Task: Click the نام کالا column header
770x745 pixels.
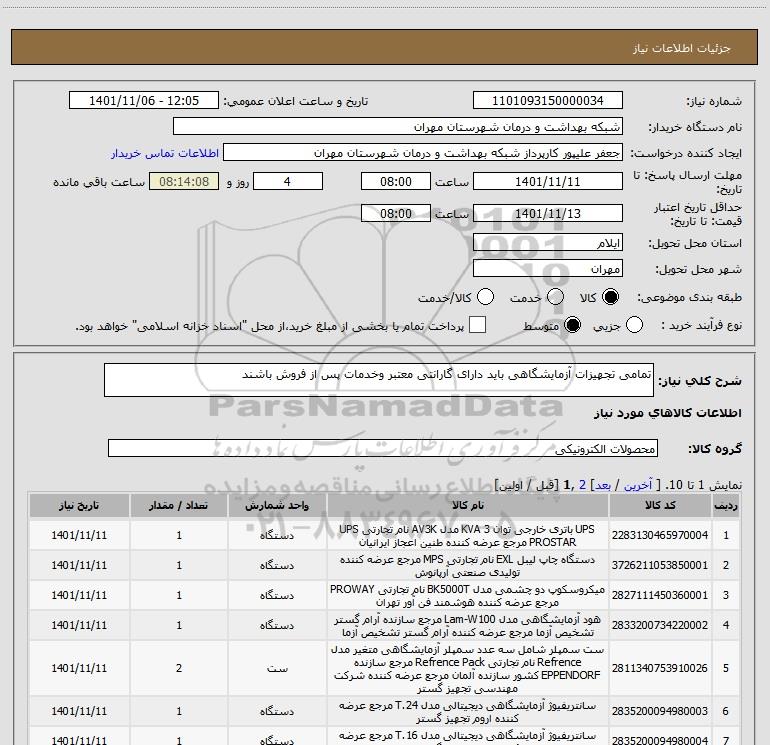Action: pos(468,505)
